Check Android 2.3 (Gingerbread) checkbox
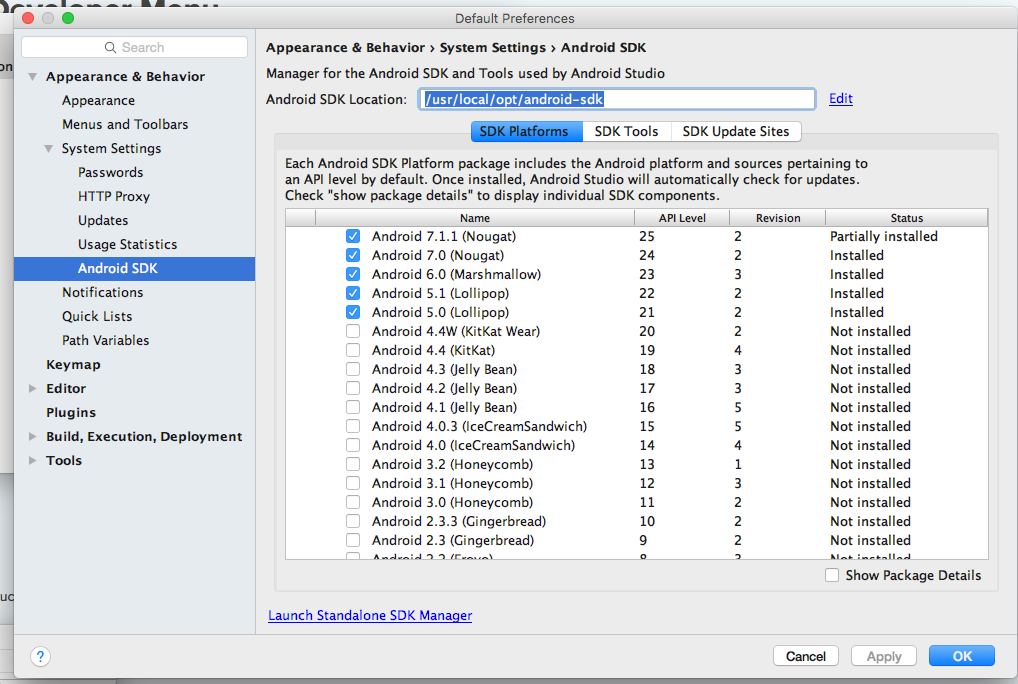 (353, 541)
